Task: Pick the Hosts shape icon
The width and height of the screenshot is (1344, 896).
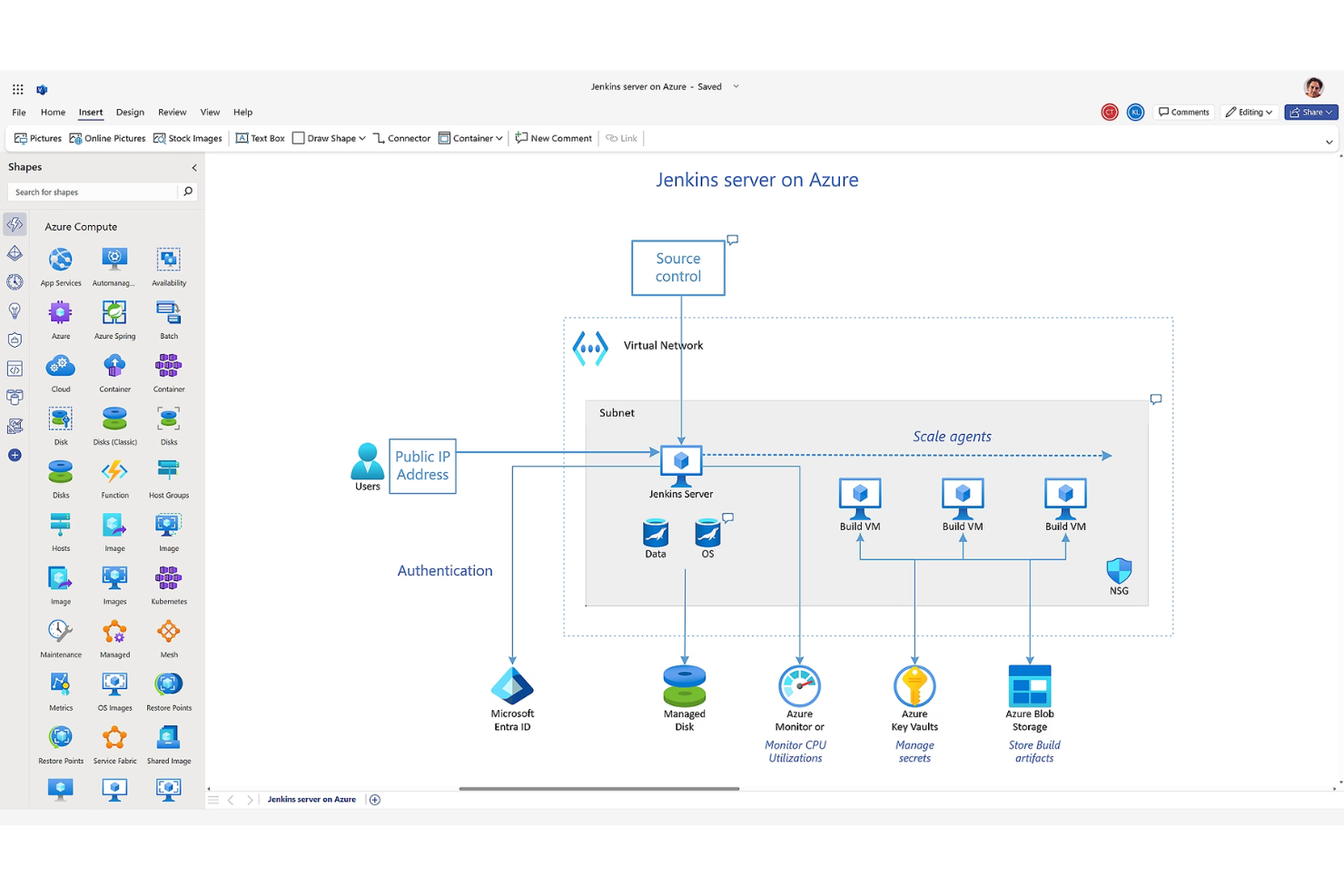Action: (61, 526)
